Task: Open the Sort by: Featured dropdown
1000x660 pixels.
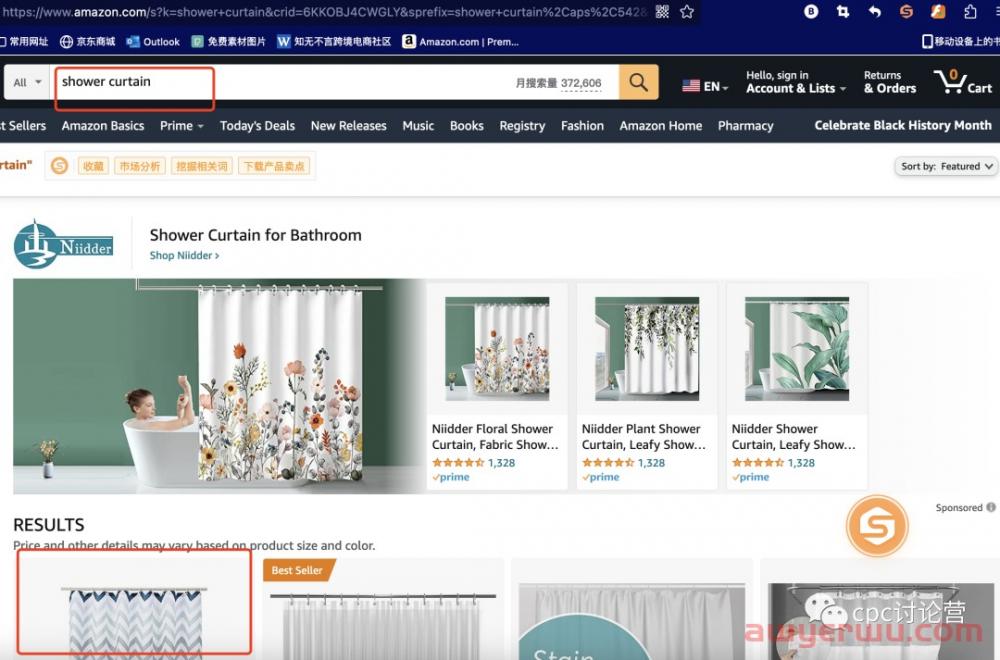Action: tap(946, 166)
